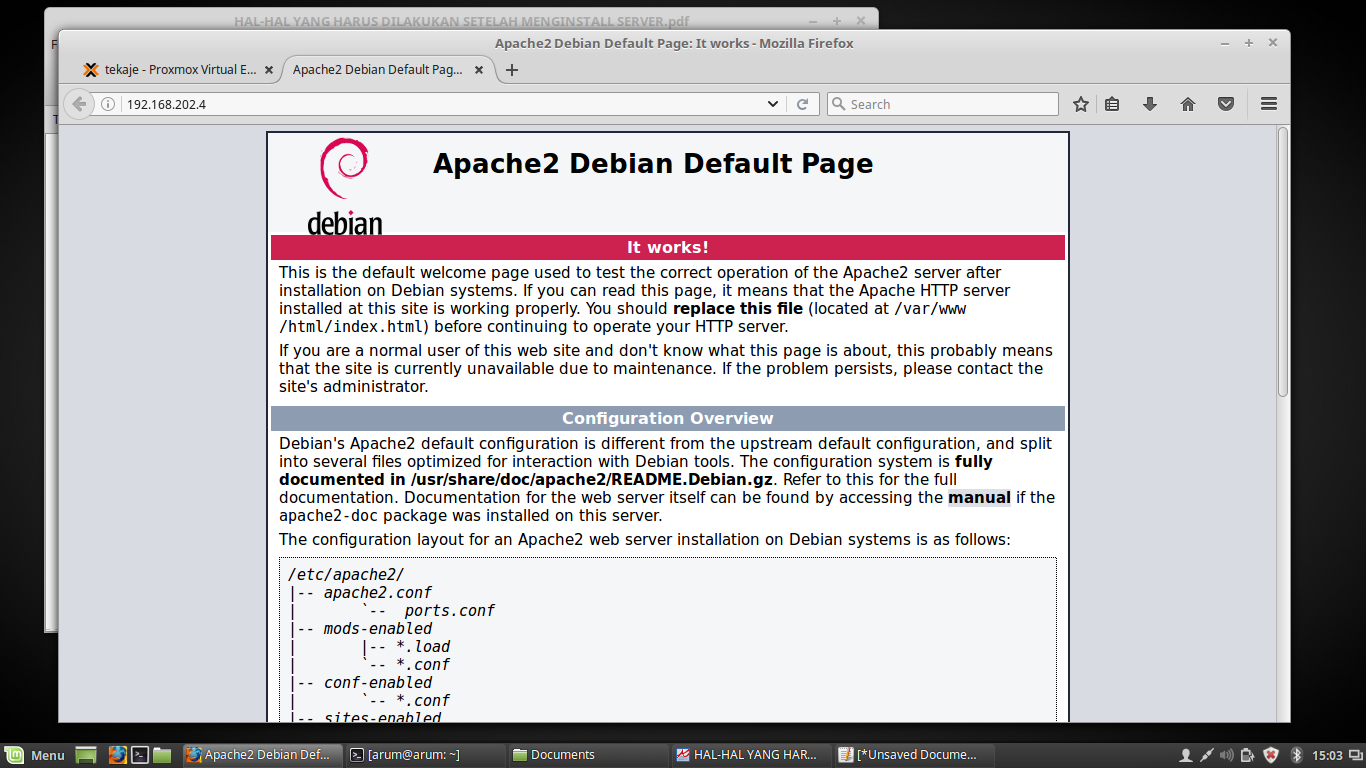Switch to the [arum@arum: ~] terminal window
The image size is (1366, 768).
[424, 755]
